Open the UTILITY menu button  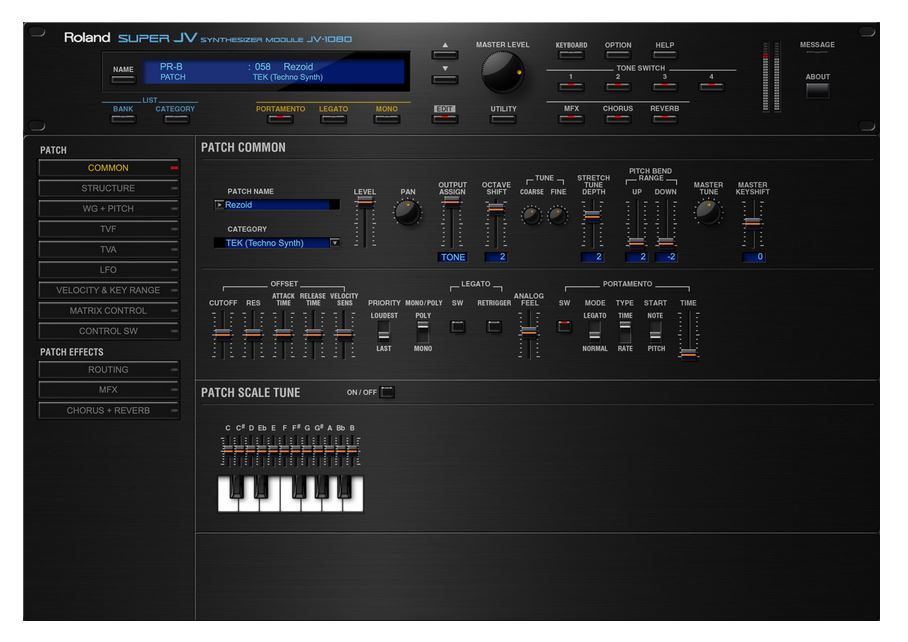point(503,119)
